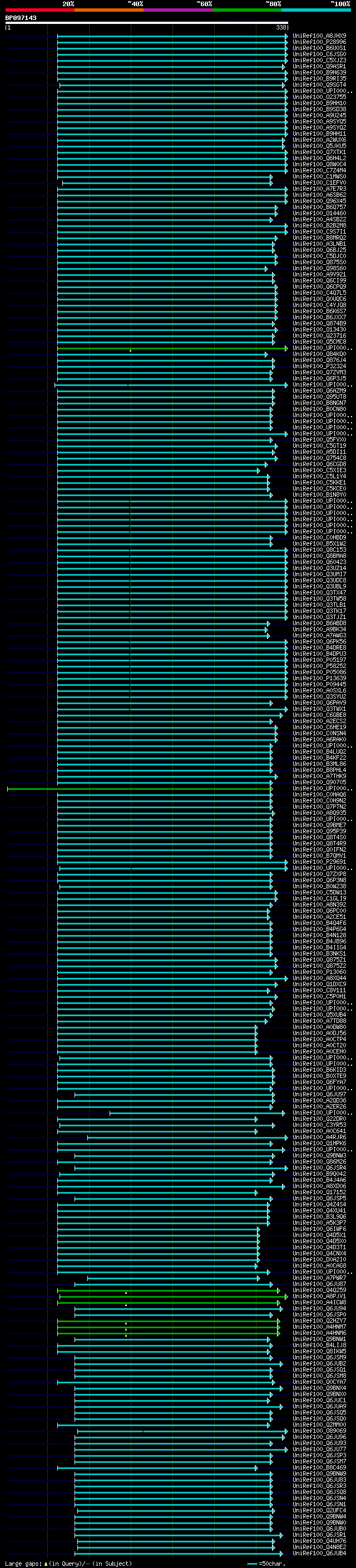The image size is (356, 1568).
Task: Click hit UniRef100_B8C469
Action: (319, 1468)
